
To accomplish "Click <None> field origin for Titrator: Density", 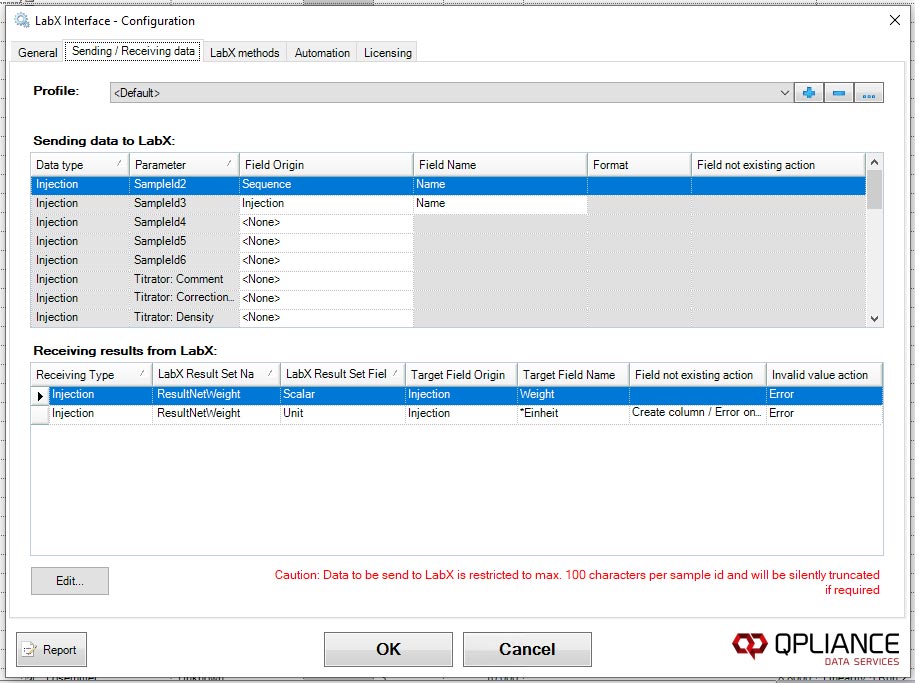I will pos(326,317).
